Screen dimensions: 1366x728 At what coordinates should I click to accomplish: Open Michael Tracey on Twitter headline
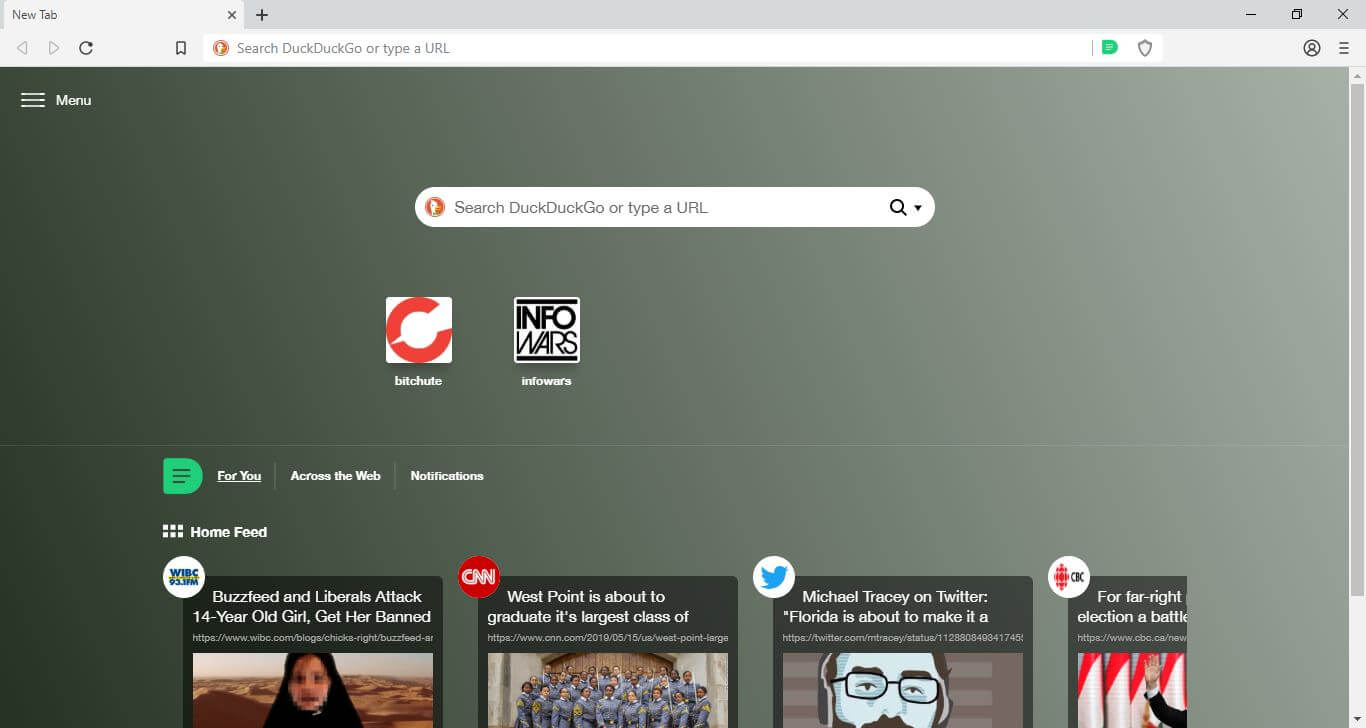(x=886, y=606)
